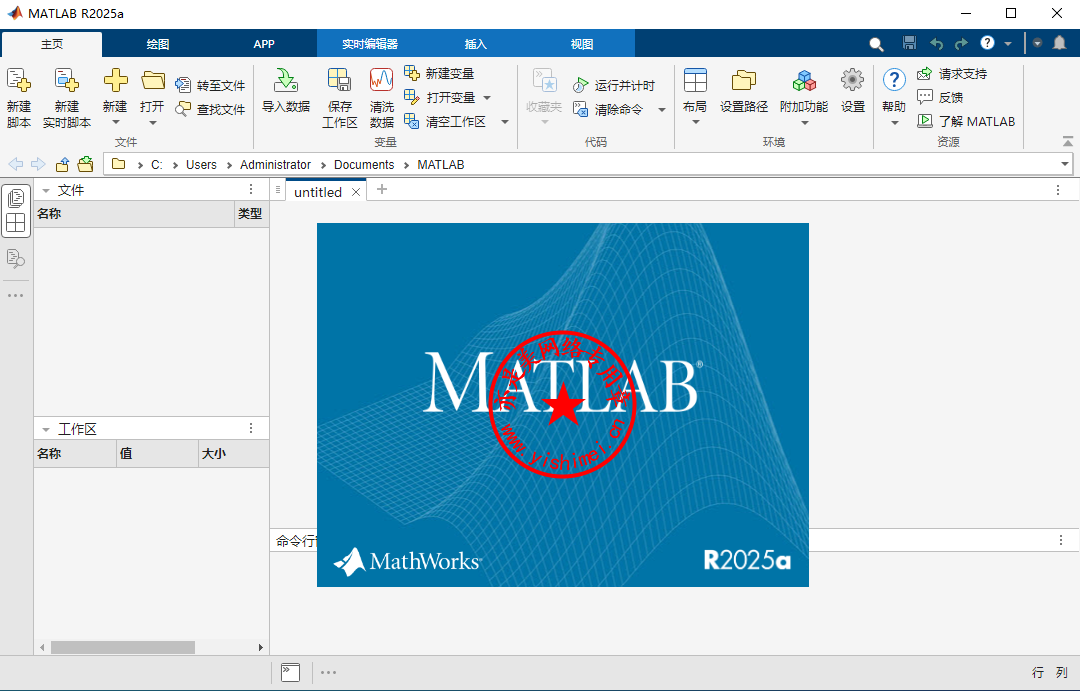The height and width of the screenshot is (691, 1080).
Task: Expand the 打开 dropdown arrow
Action: pyautogui.click(x=152, y=123)
